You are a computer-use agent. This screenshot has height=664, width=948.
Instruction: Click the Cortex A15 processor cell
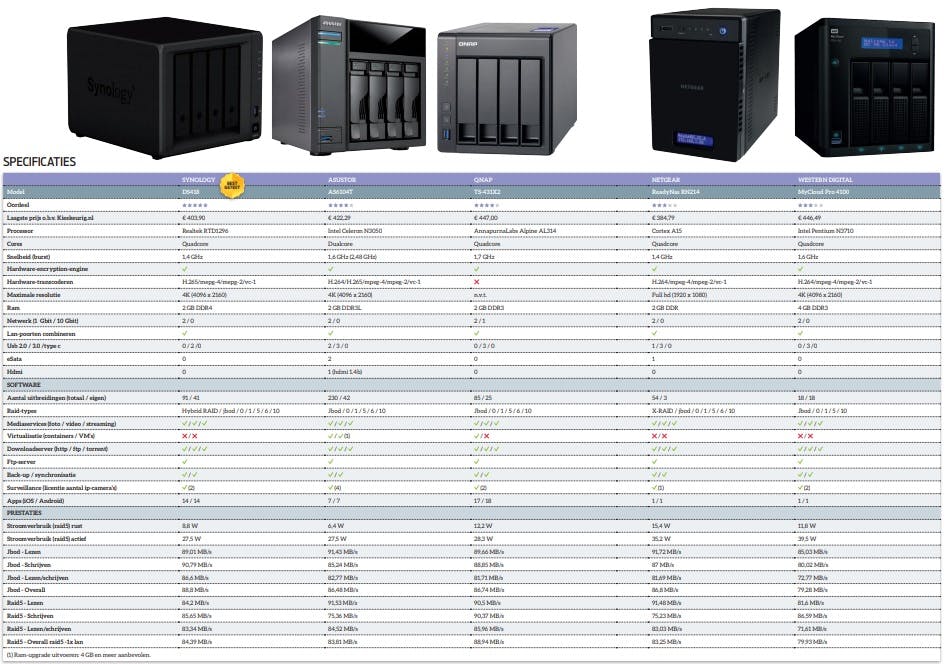(666, 231)
